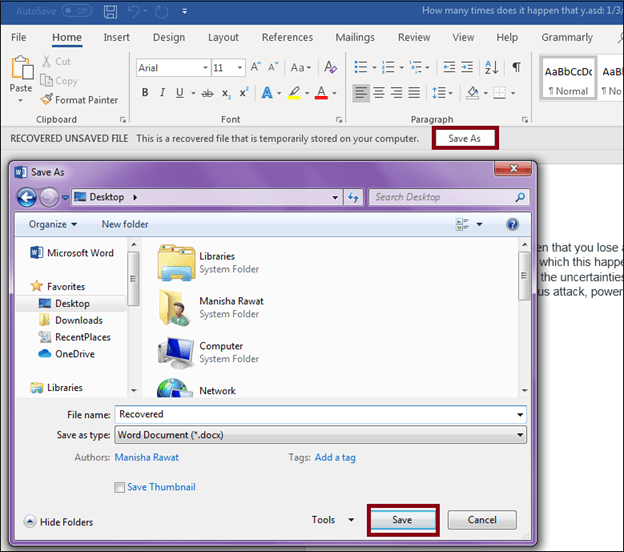
Task: Toggle the AutoSave switch in title bar
Action: pos(76,11)
